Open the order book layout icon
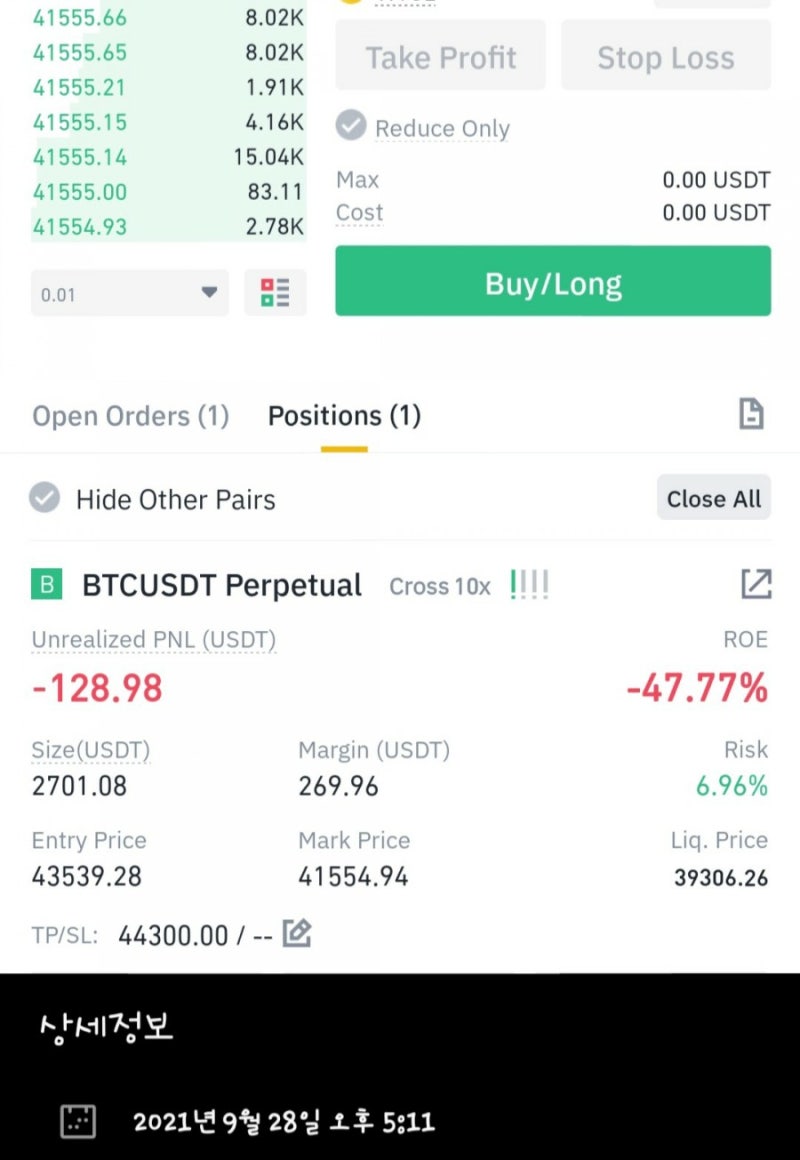This screenshot has height=1160, width=800. (275, 293)
